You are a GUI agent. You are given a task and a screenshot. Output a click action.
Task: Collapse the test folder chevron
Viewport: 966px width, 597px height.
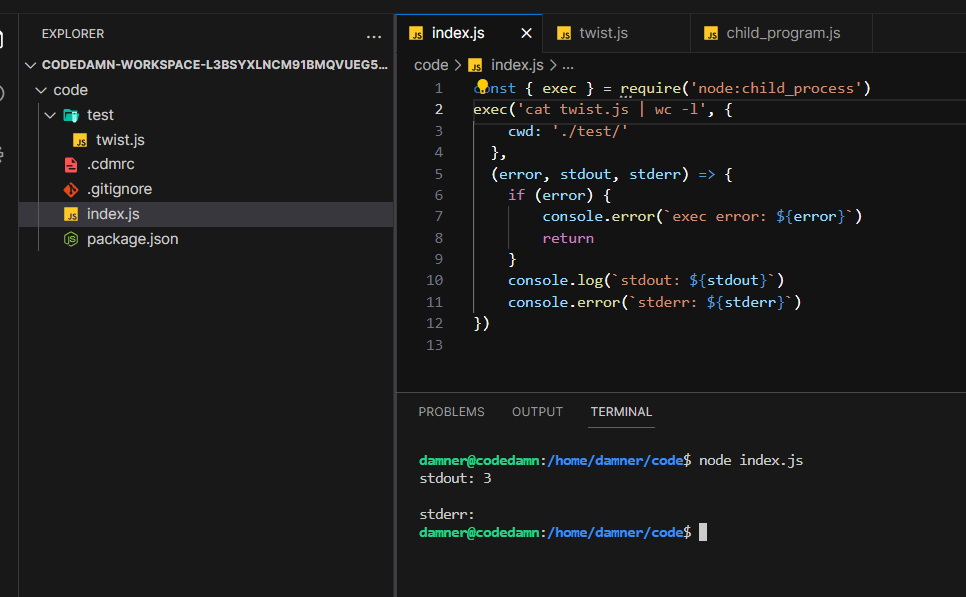pyautogui.click(x=51, y=115)
